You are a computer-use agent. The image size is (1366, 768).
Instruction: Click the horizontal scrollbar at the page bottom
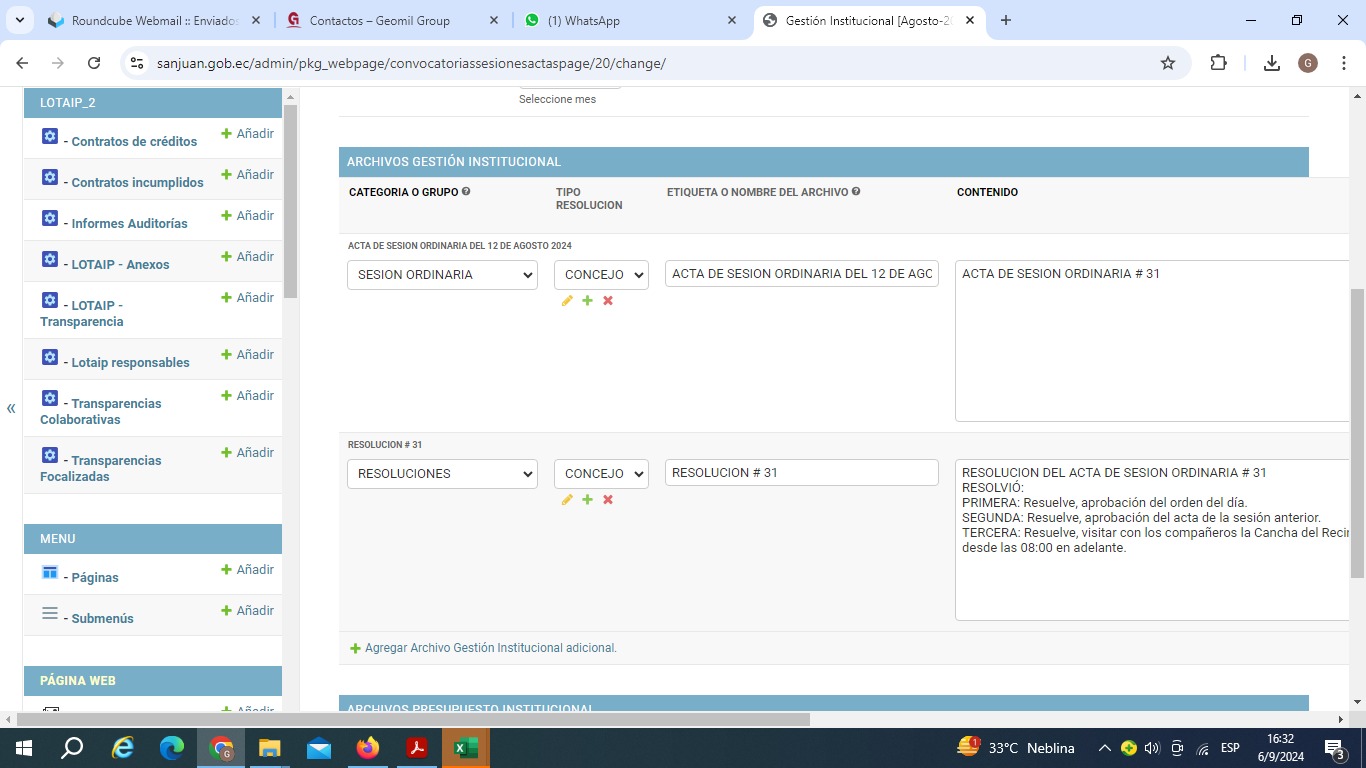pyautogui.click(x=412, y=719)
